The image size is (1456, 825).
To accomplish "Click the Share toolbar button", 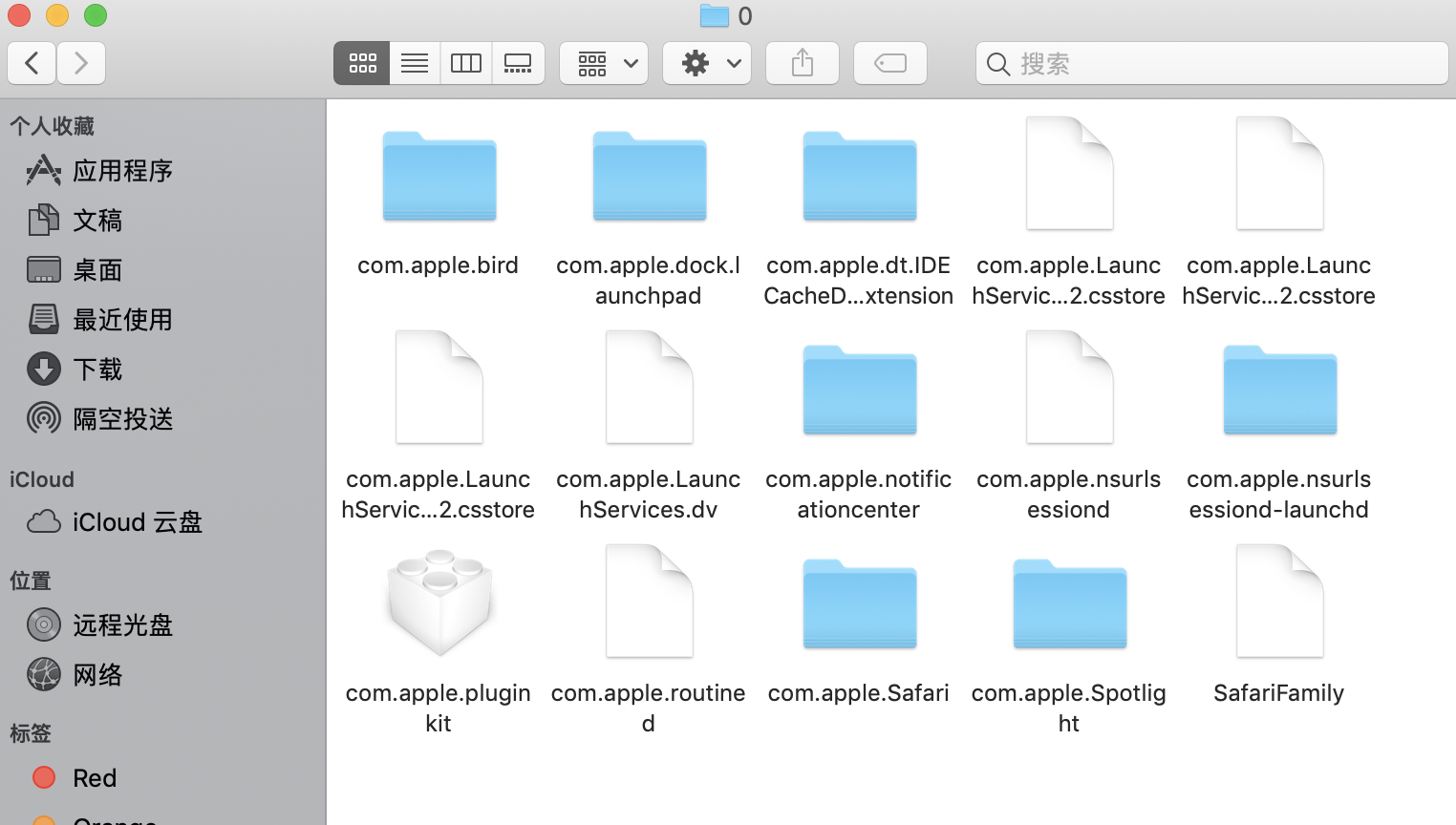I will point(803,63).
